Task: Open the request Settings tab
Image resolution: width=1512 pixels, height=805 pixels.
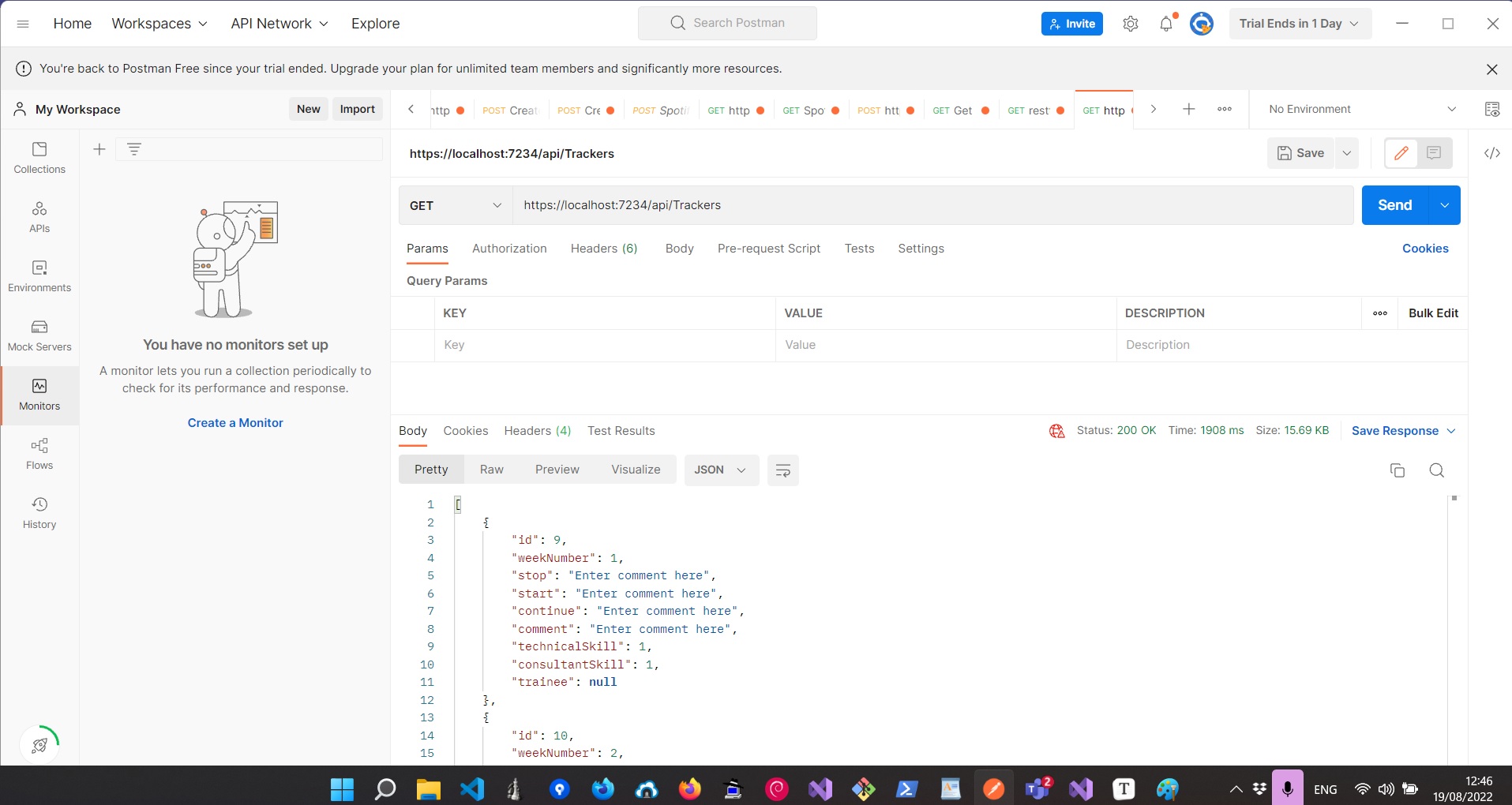Action: [x=921, y=249]
